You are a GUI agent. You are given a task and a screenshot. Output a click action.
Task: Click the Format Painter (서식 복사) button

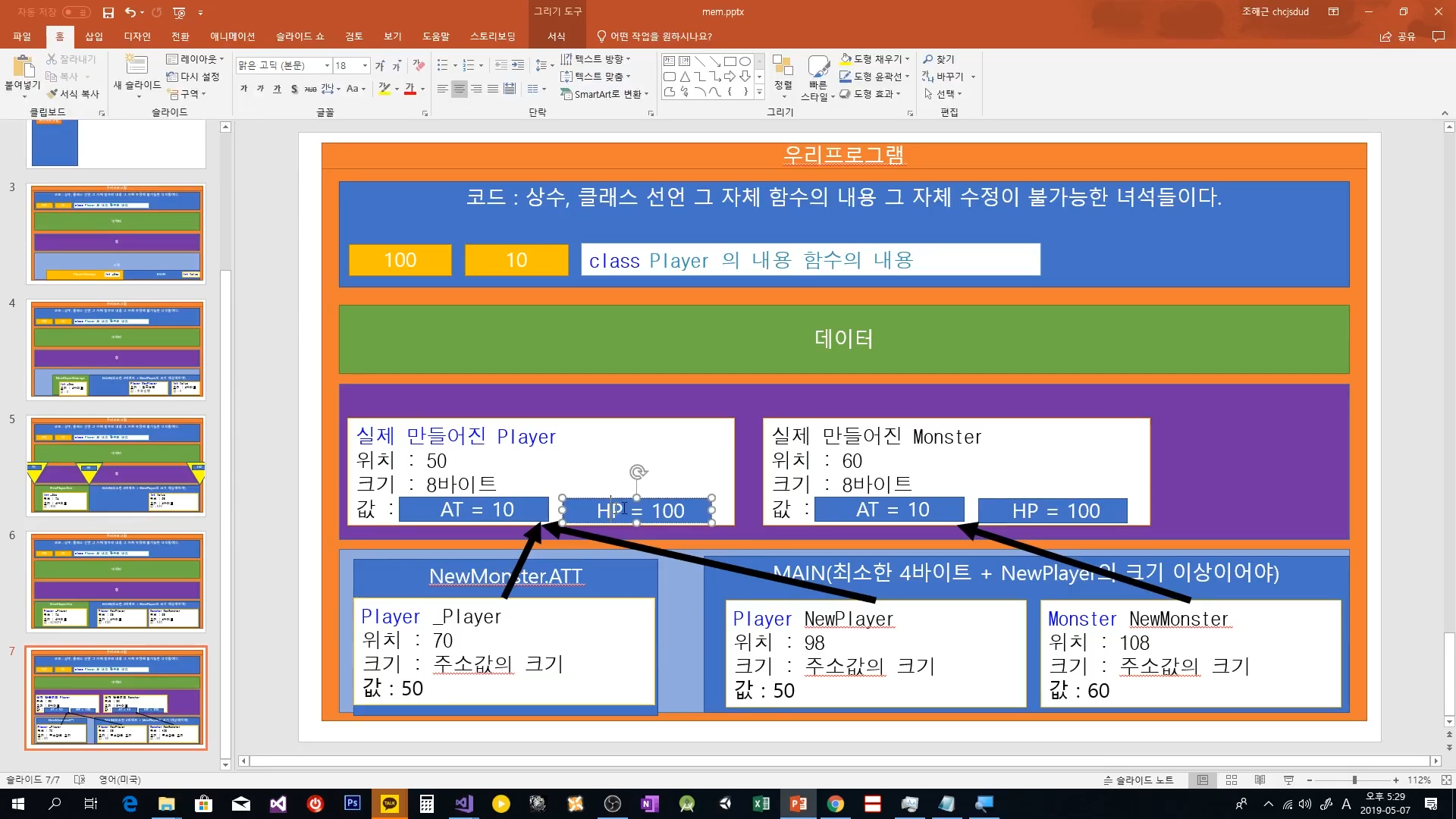(74, 94)
